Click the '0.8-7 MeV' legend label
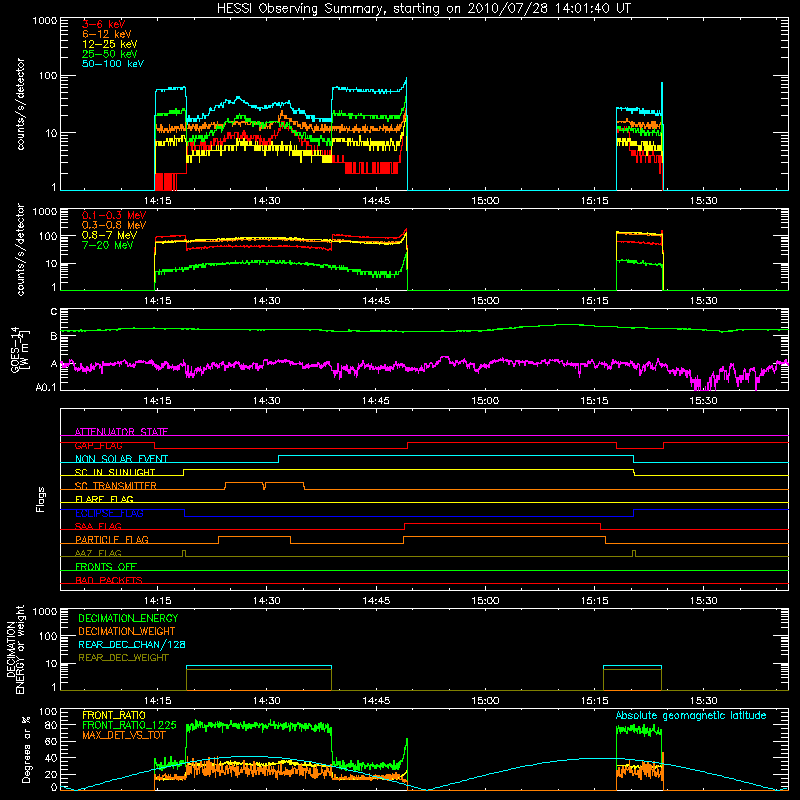 [109, 235]
